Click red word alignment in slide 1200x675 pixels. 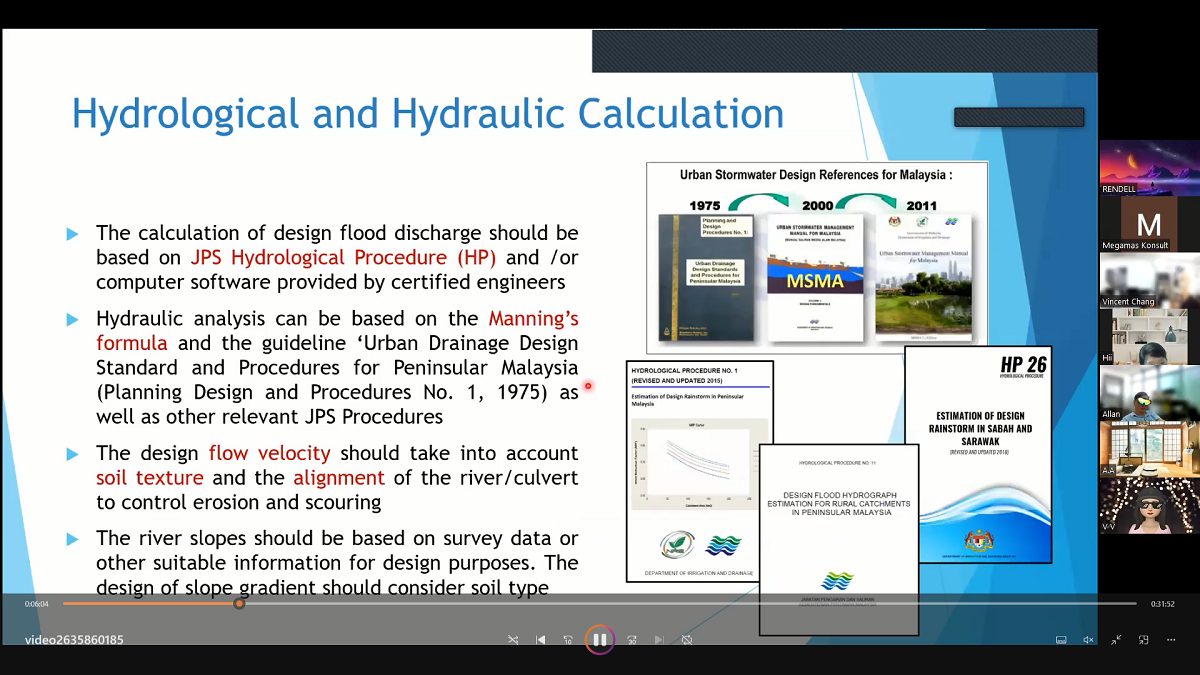(339, 478)
